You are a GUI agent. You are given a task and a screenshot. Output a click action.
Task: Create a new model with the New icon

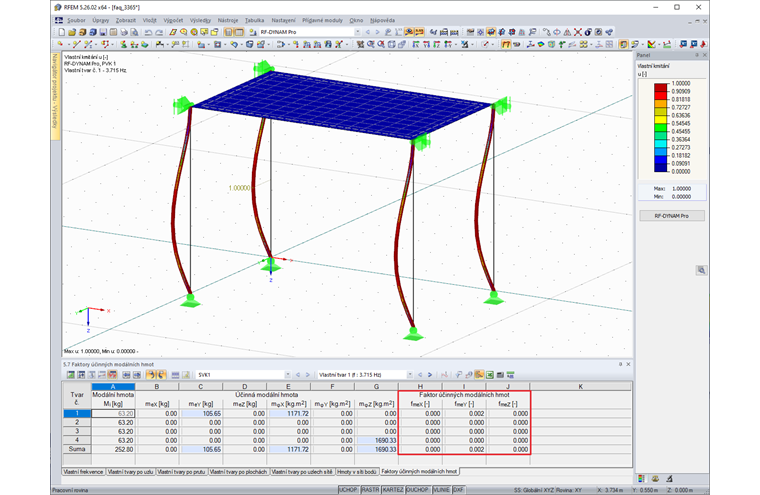(62, 32)
